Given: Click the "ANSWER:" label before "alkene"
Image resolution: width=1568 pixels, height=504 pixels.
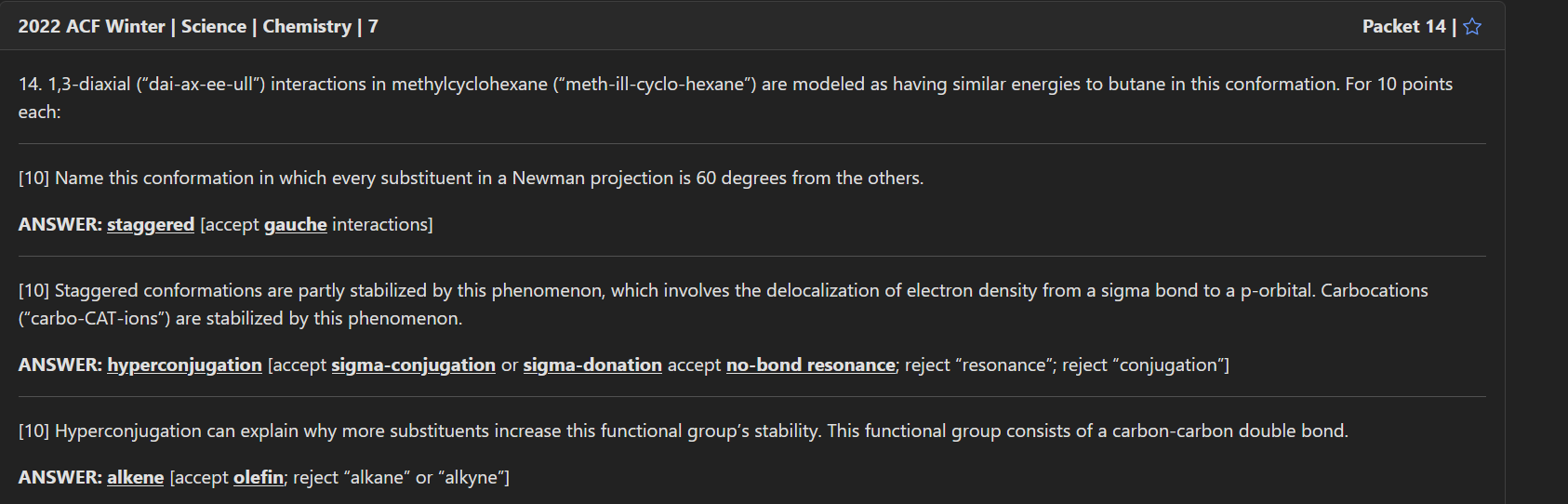Looking at the screenshot, I should (x=60, y=478).
